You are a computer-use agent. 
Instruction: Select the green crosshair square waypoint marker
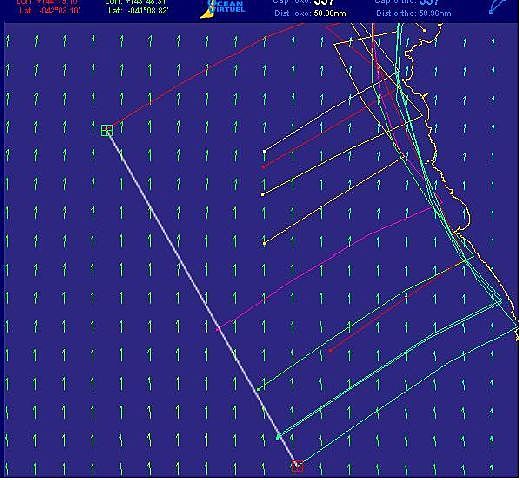[107, 130]
